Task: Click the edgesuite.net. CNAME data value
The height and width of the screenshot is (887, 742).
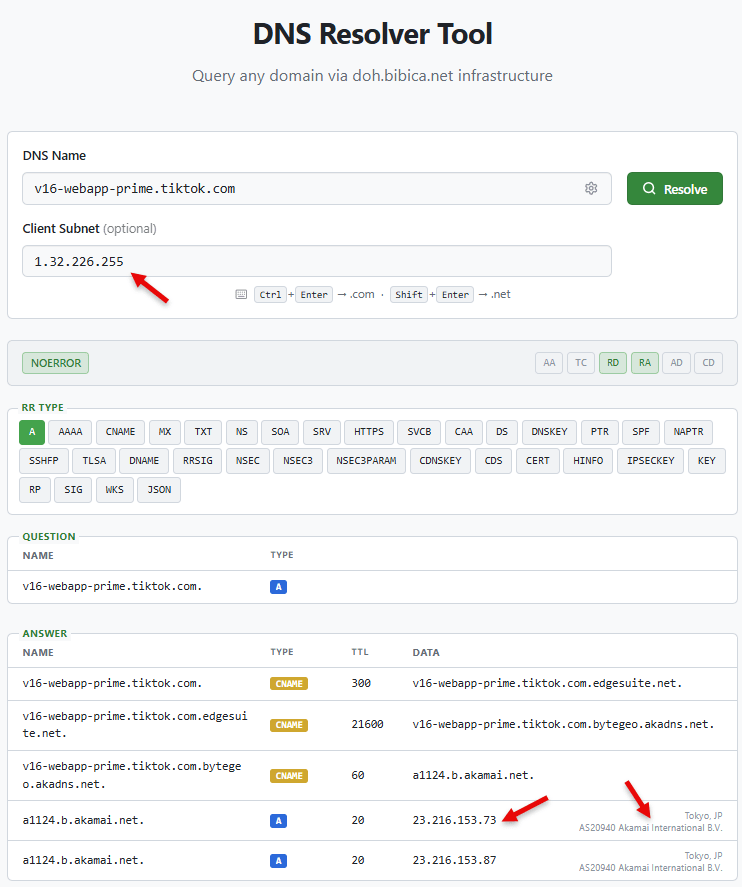Action: 547,683
